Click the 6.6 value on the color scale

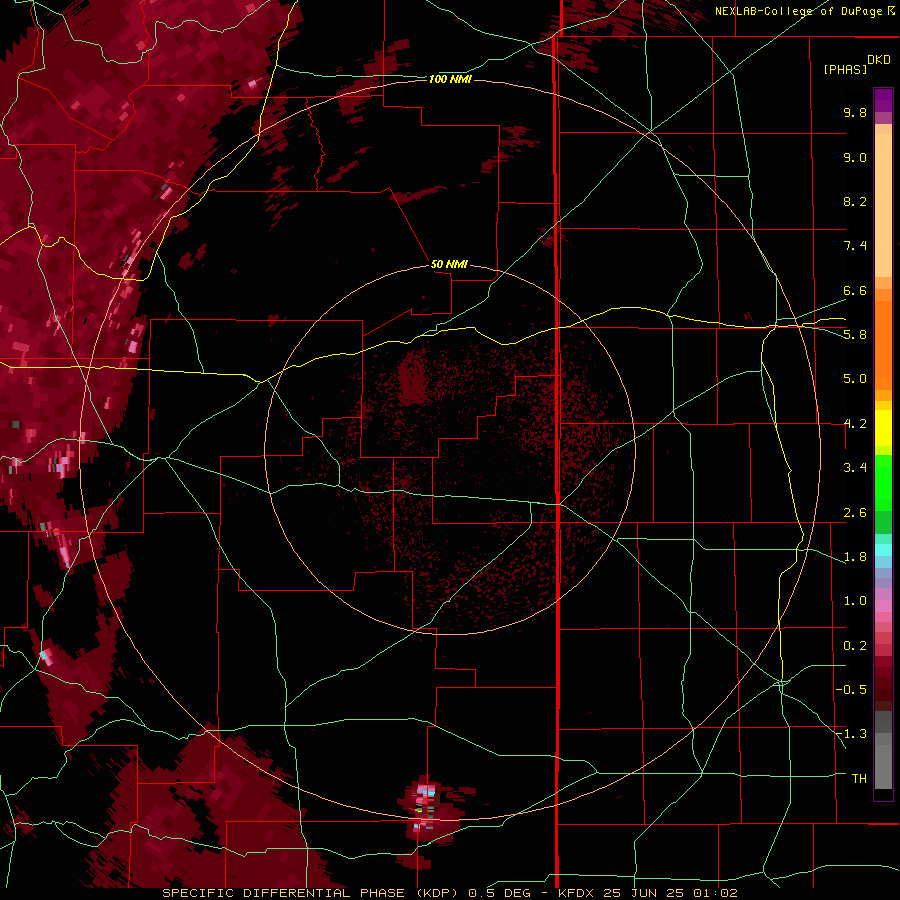click(855, 290)
